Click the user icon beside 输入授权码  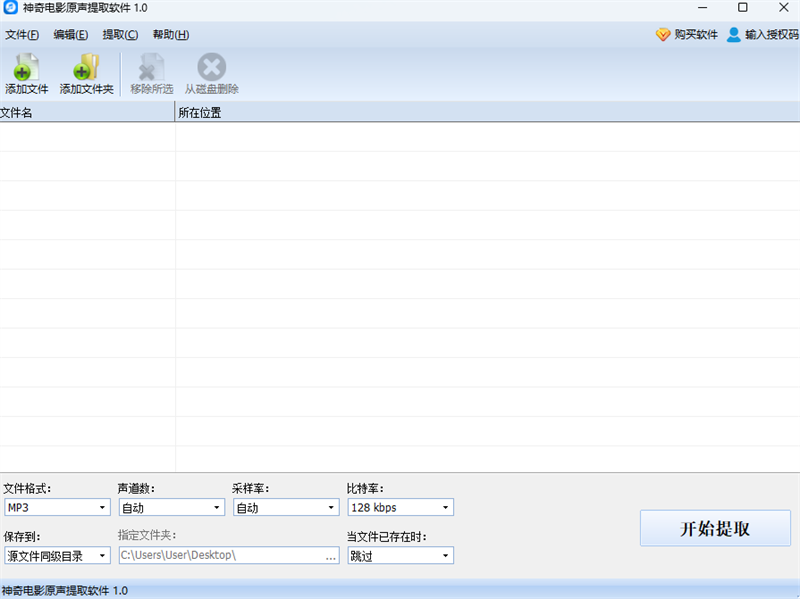pos(733,34)
